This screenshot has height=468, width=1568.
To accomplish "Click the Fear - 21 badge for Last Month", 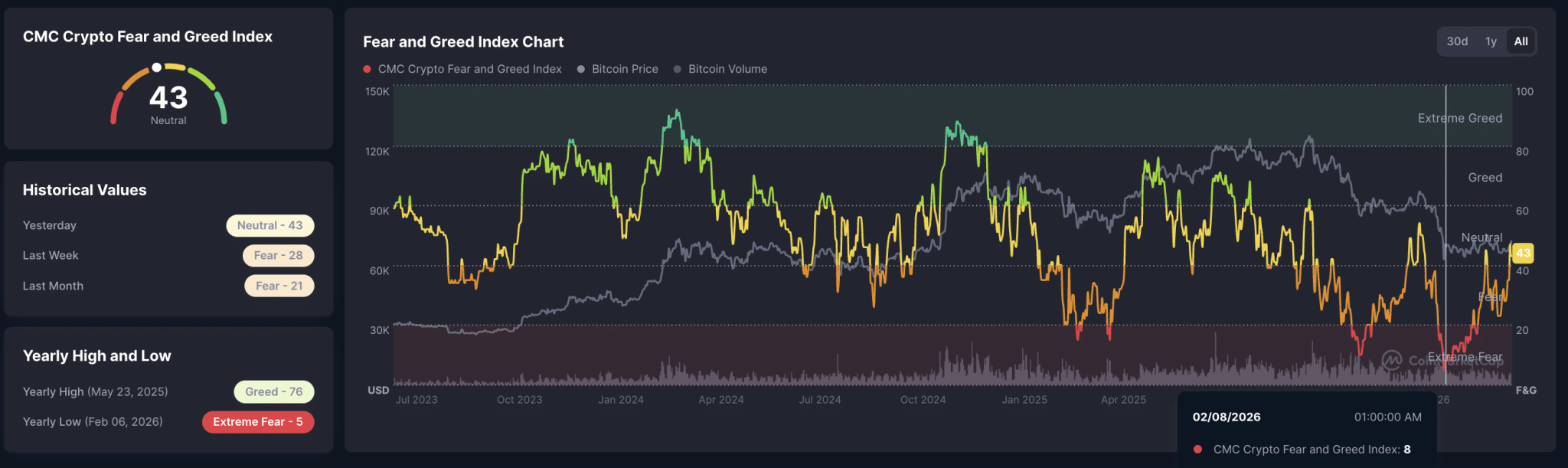I will [x=279, y=285].
